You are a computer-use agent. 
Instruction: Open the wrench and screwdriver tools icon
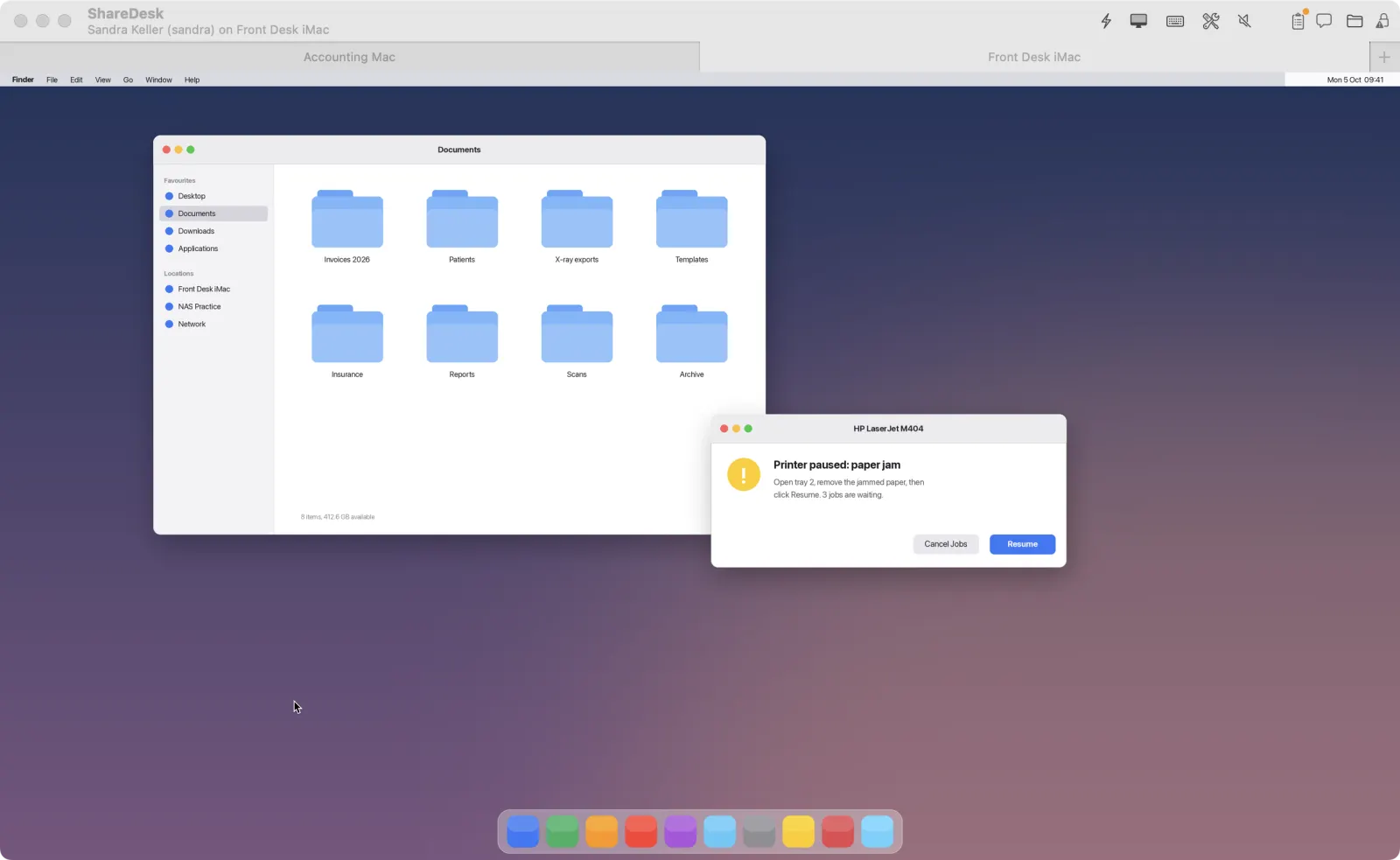pos(1211,21)
